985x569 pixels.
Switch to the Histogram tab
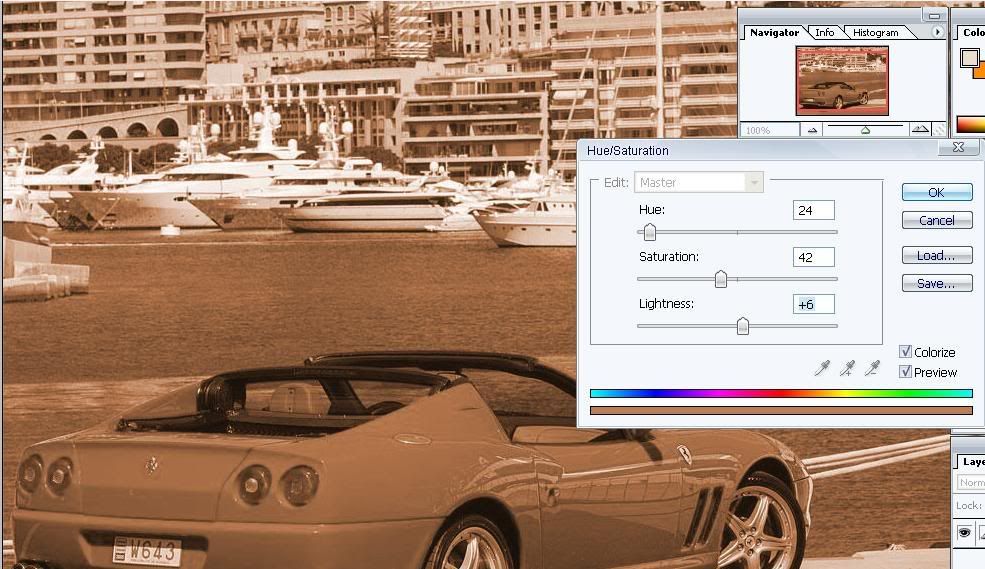875,33
